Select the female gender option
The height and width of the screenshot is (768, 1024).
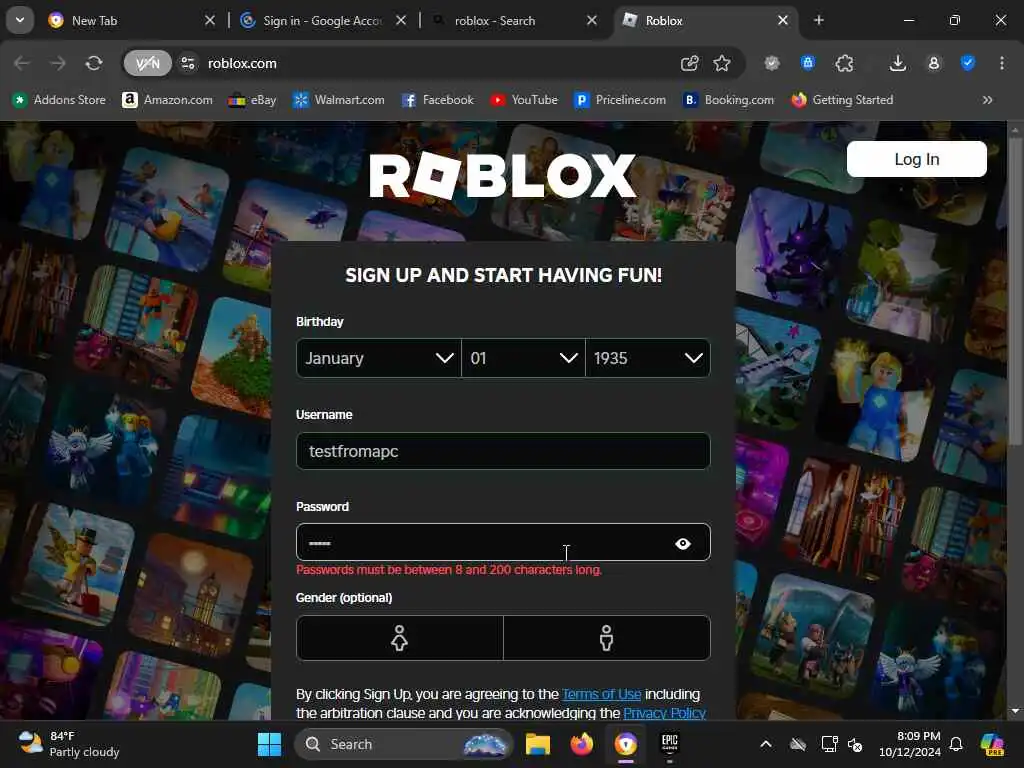tap(400, 638)
